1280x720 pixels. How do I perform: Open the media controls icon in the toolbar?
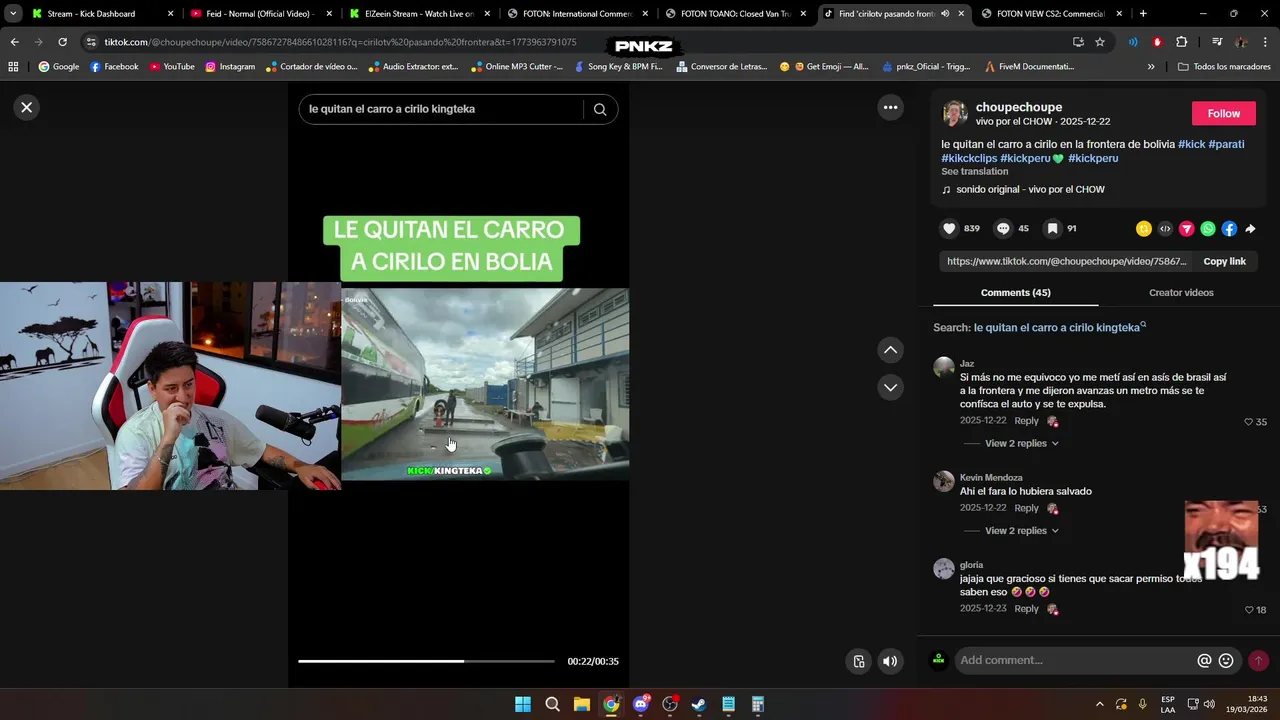pyautogui.click(x=1217, y=42)
